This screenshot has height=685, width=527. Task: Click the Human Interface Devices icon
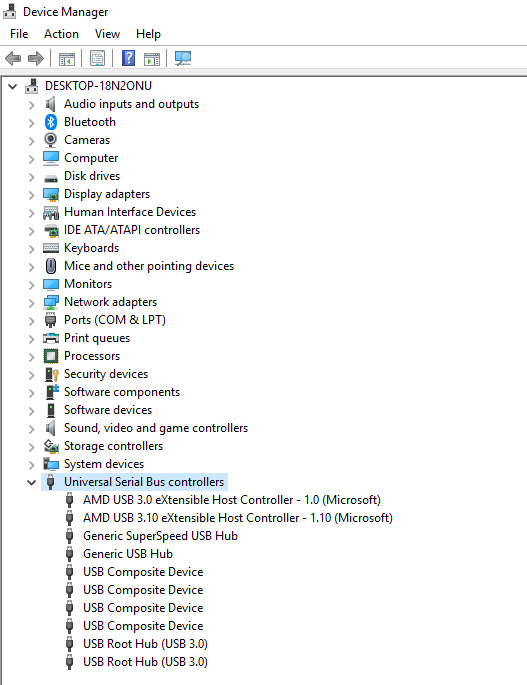[51, 212]
